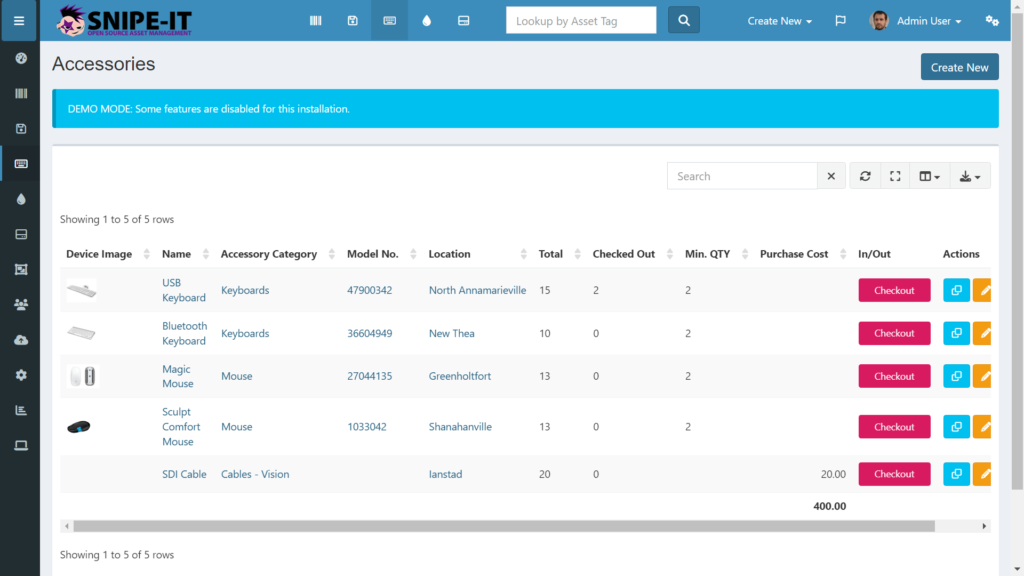Open the Assets barcode icon in top navigation

click(315, 20)
